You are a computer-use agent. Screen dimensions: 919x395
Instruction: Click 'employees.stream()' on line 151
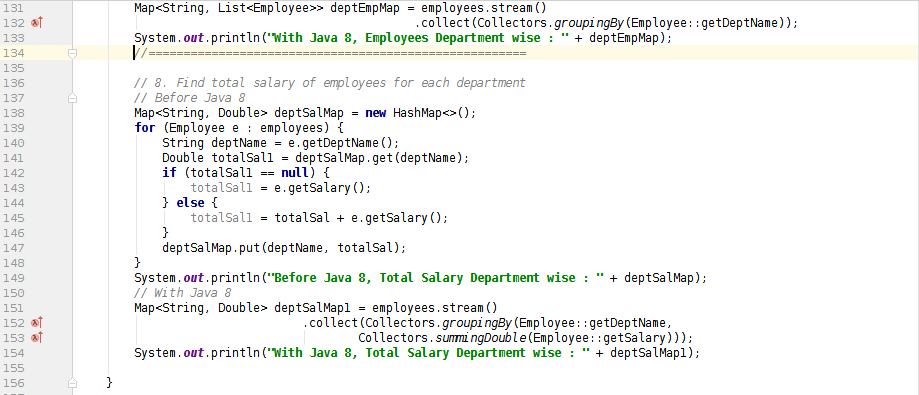[x=434, y=308]
